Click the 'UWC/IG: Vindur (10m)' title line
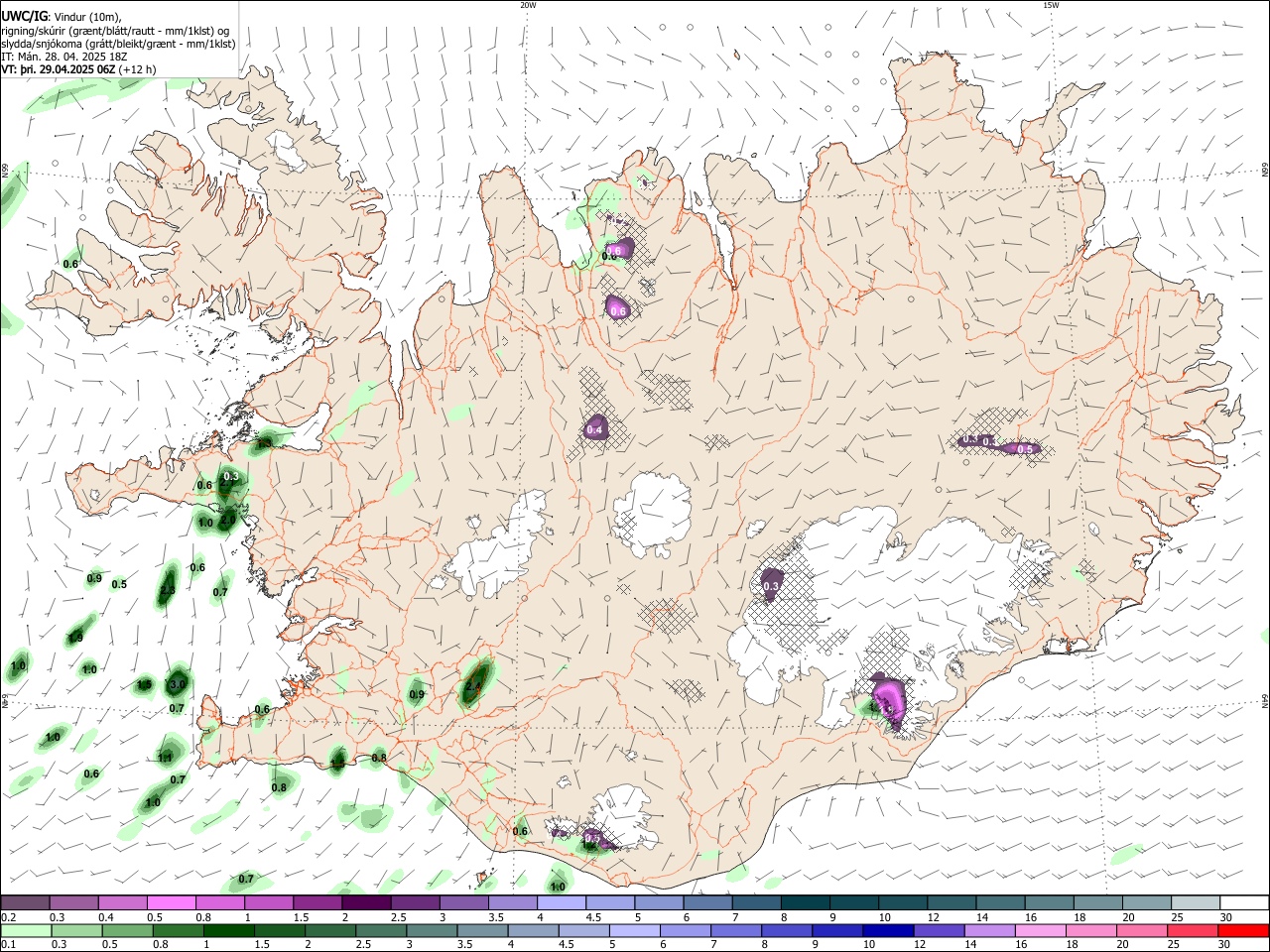The width and height of the screenshot is (1270, 952). [x=60, y=17]
